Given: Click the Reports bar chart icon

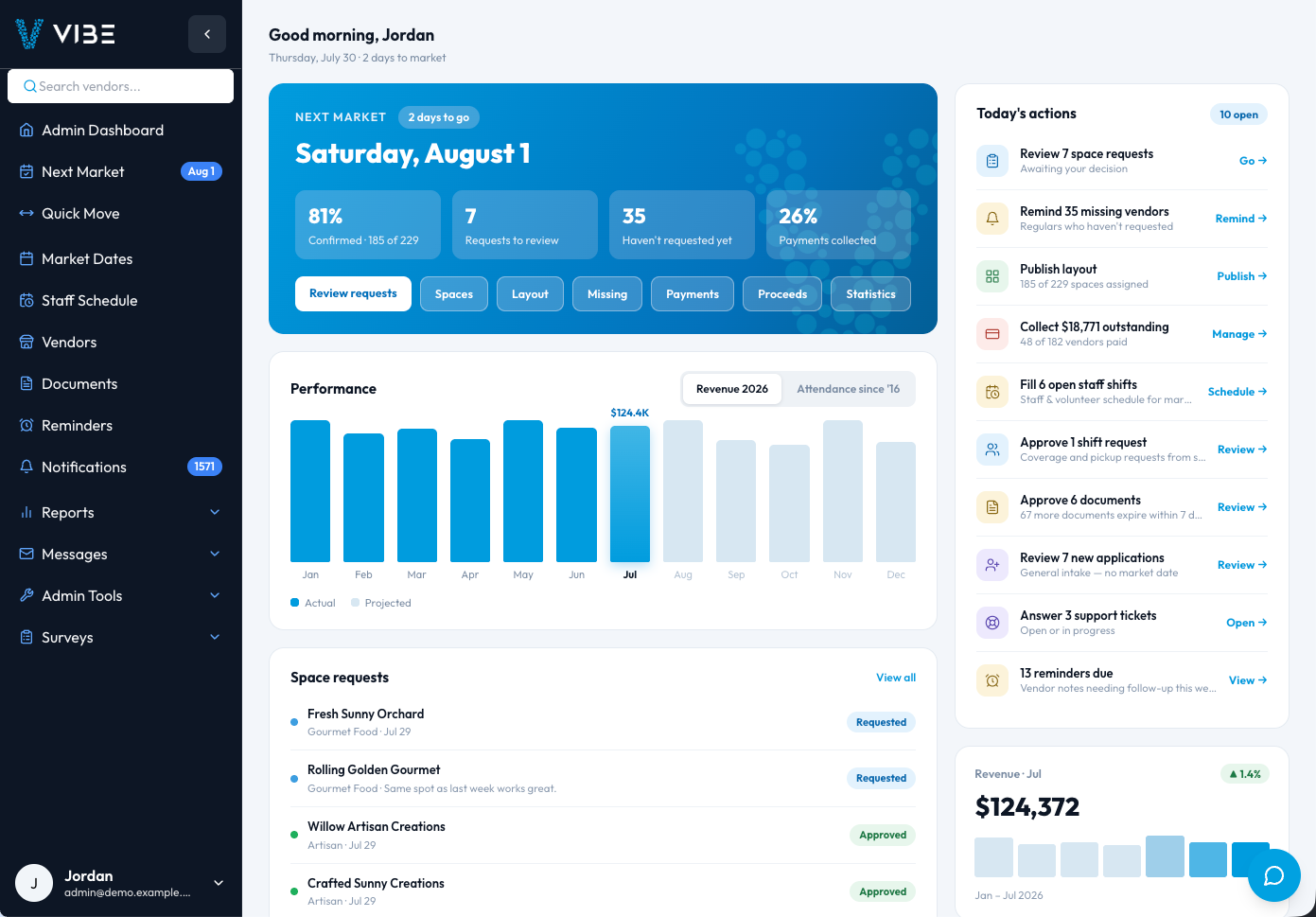Looking at the screenshot, I should click(x=26, y=513).
